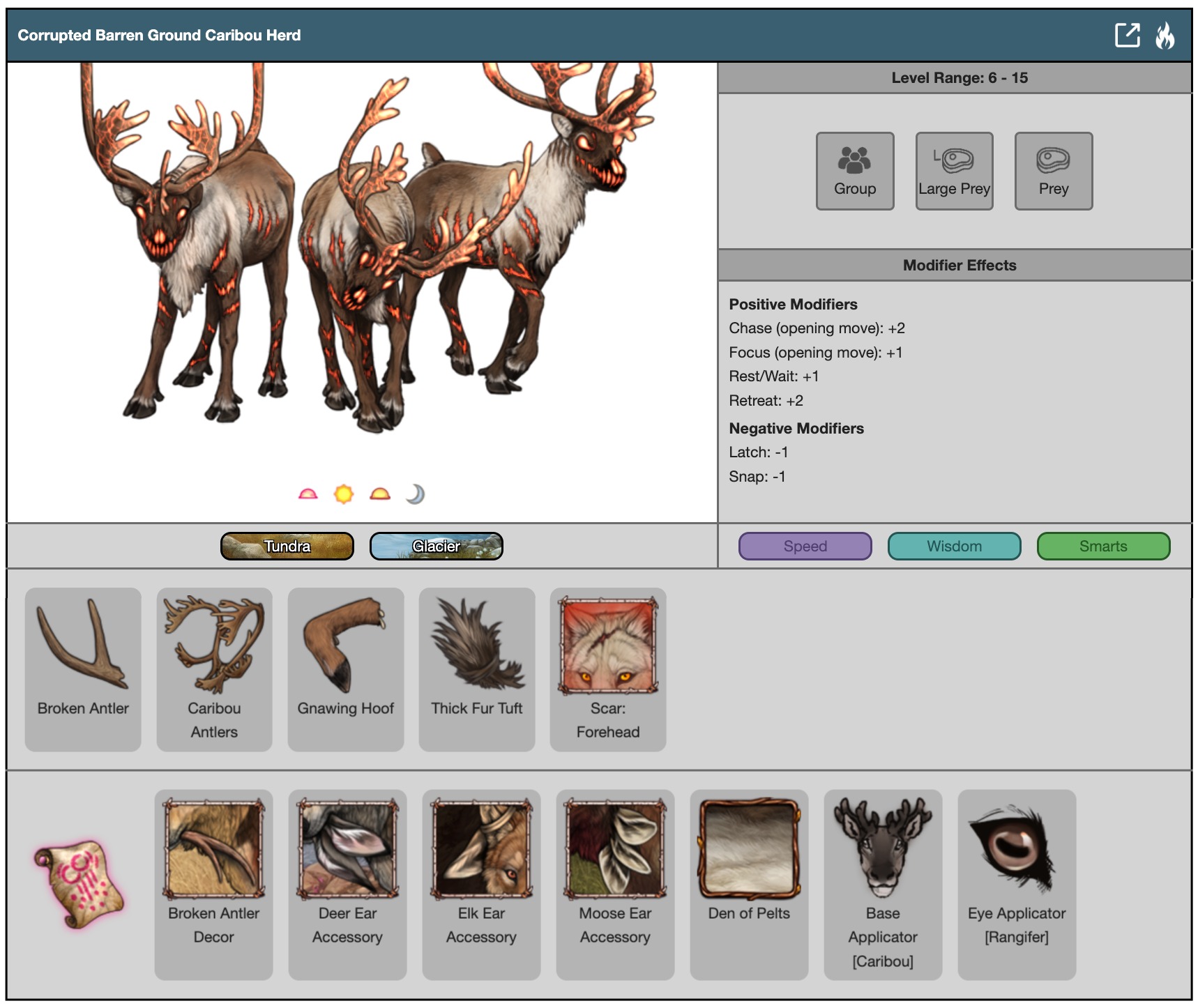Click the pink glowing scroll icon

79,885
